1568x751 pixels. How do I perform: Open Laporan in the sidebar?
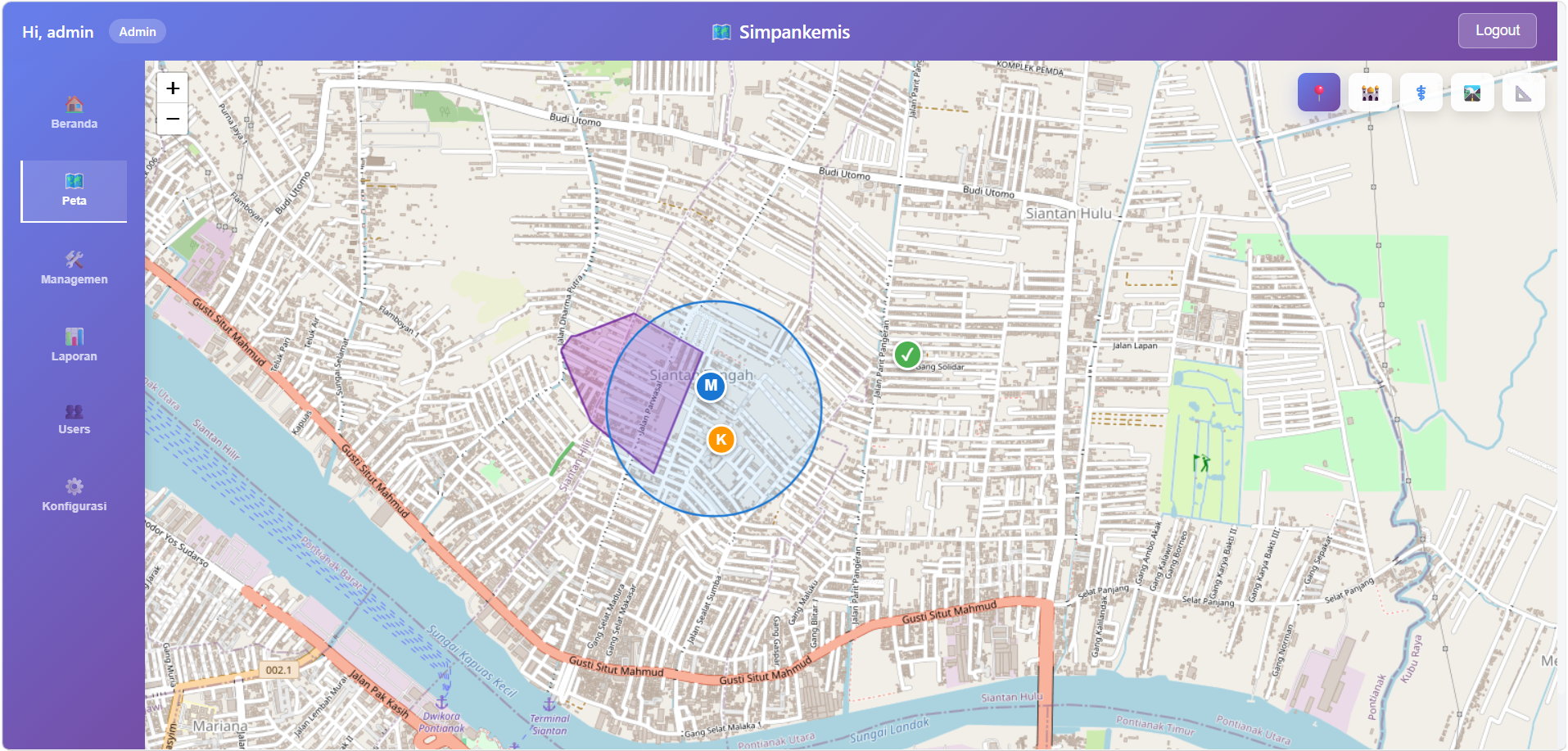(x=75, y=346)
